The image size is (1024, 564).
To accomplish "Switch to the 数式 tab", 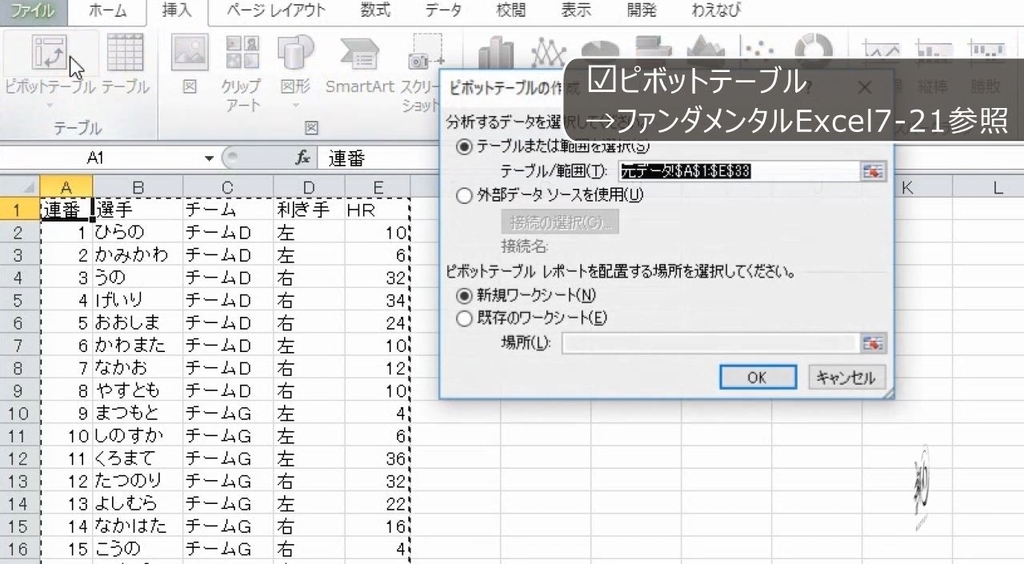I will click(x=376, y=11).
